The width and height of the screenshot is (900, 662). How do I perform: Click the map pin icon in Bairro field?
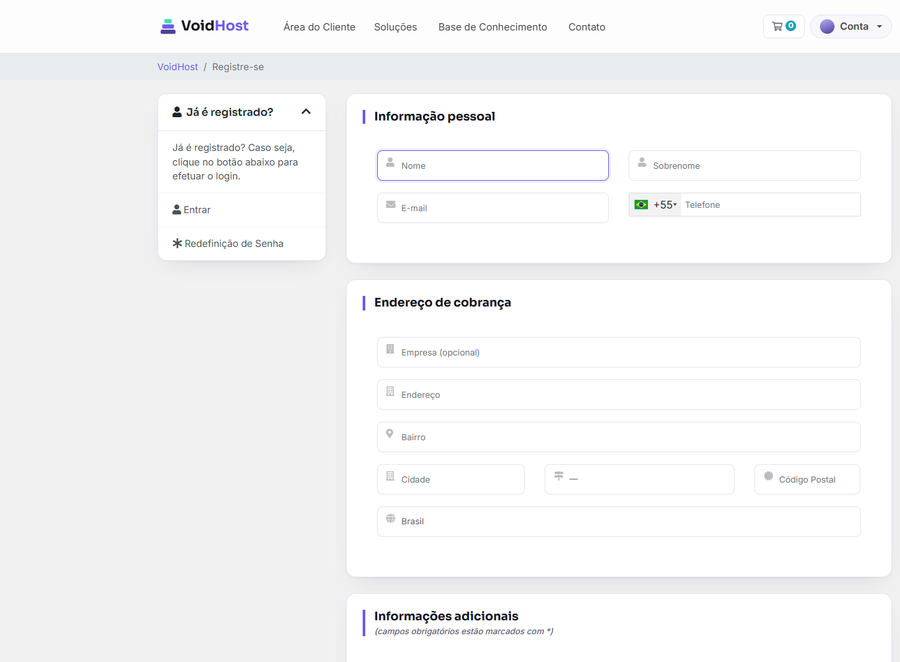pyautogui.click(x=390, y=434)
